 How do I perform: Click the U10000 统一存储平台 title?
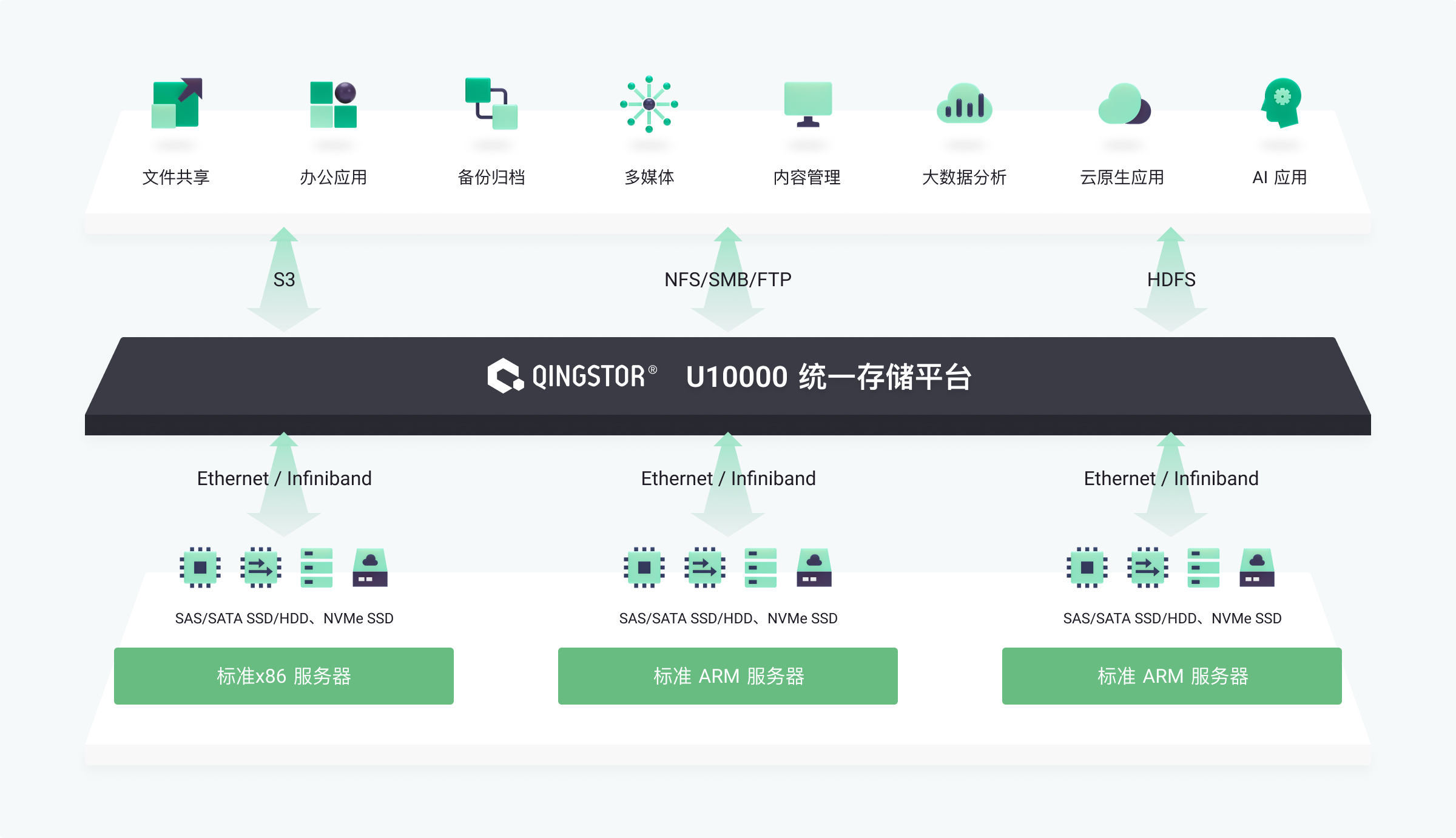point(829,377)
